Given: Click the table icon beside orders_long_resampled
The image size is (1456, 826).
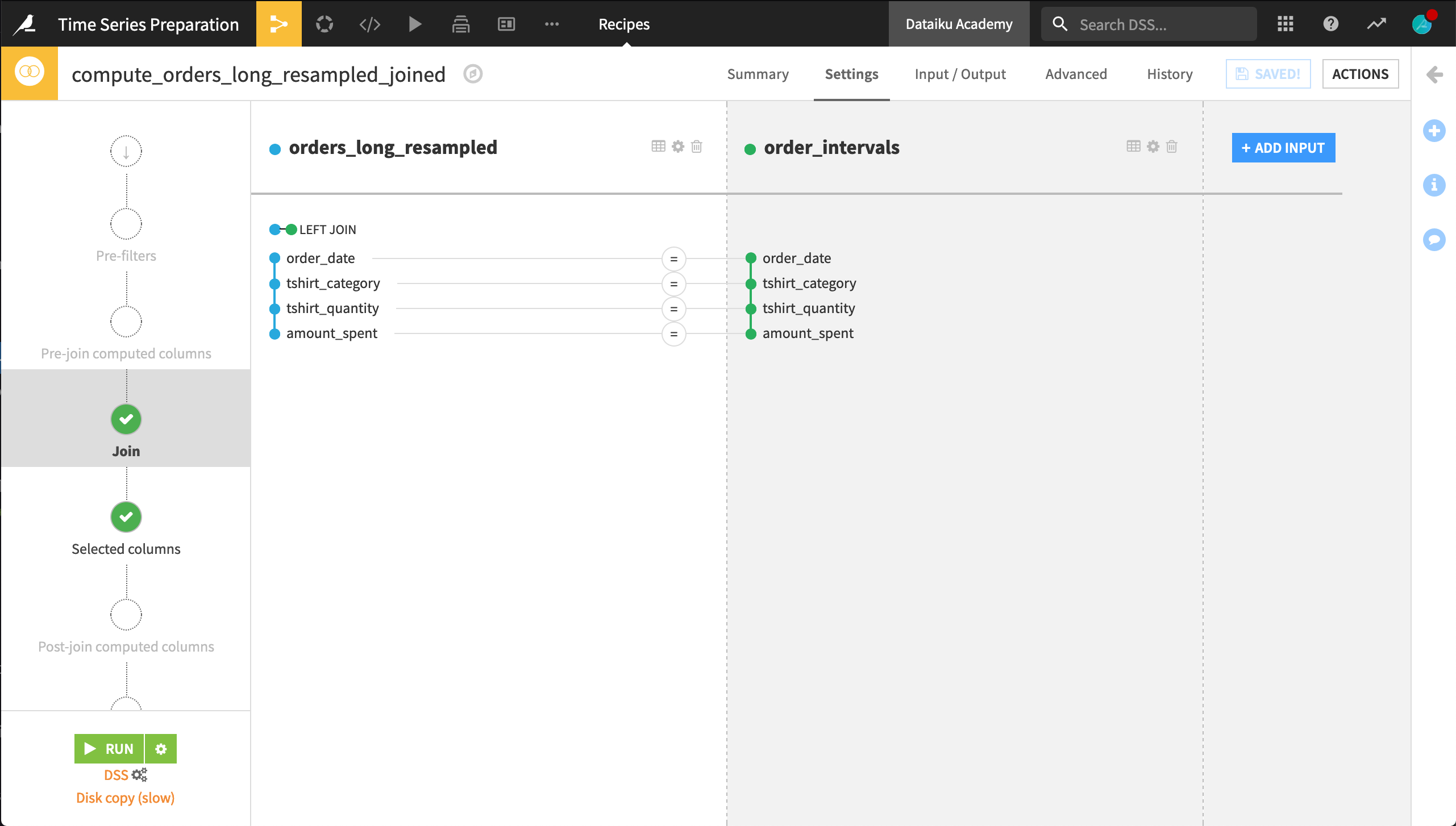Looking at the screenshot, I should coord(658,147).
